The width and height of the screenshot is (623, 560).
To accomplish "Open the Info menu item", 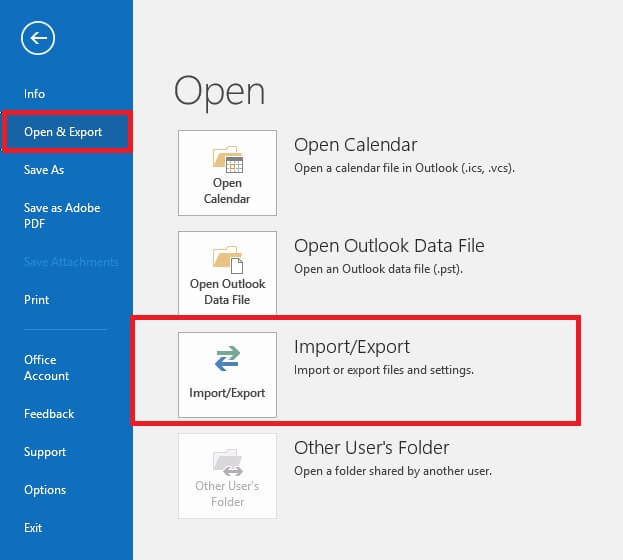I will pos(34,94).
